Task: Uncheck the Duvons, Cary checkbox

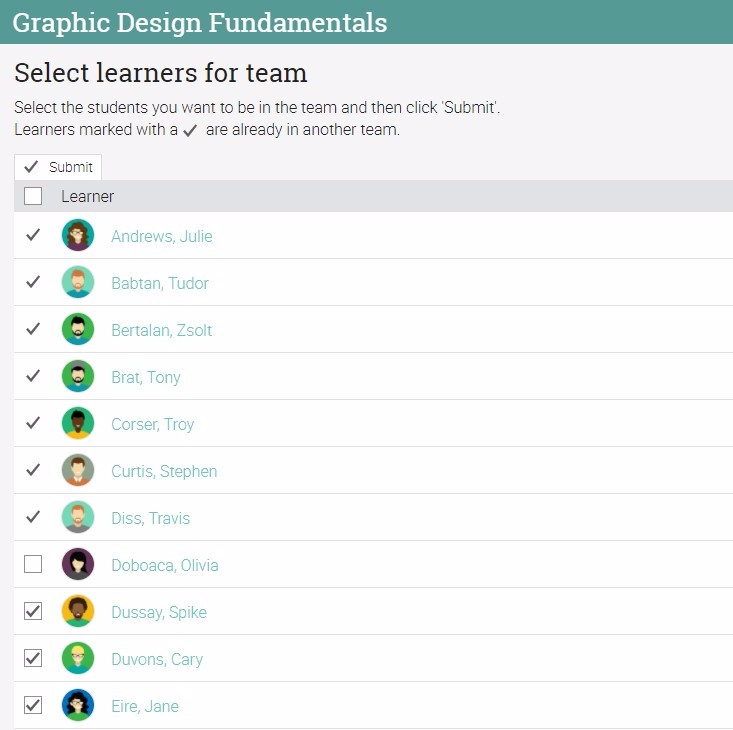Action: (33, 659)
